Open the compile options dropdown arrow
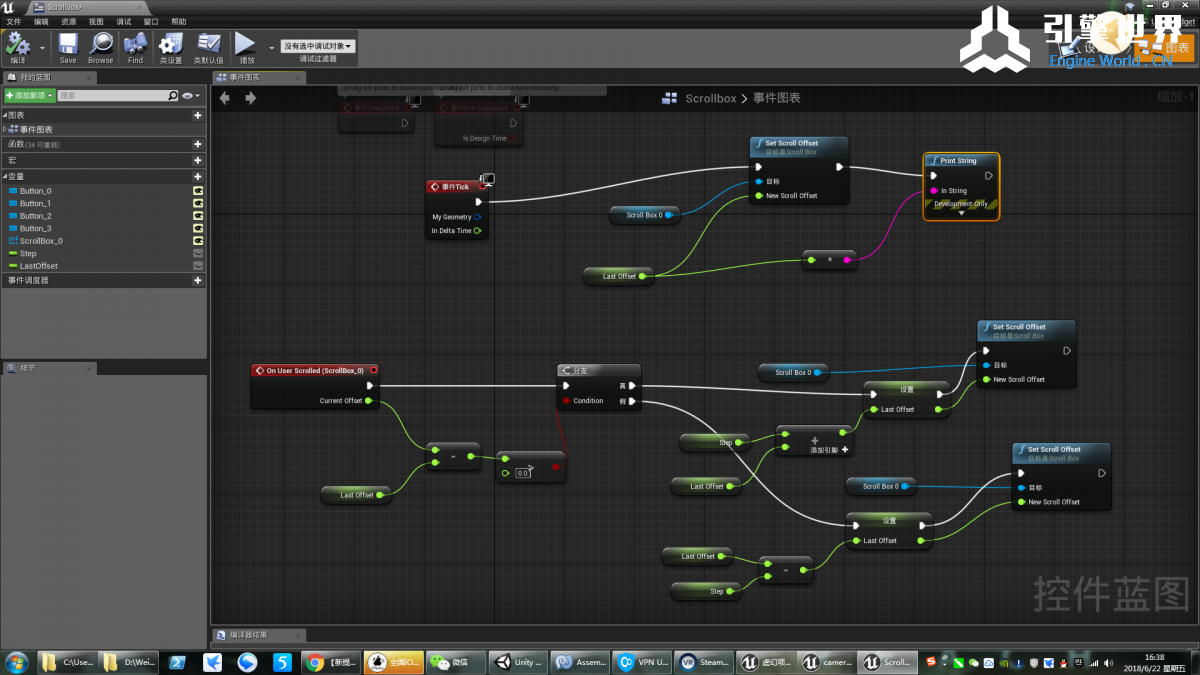The image size is (1200, 675). click(43, 47)
